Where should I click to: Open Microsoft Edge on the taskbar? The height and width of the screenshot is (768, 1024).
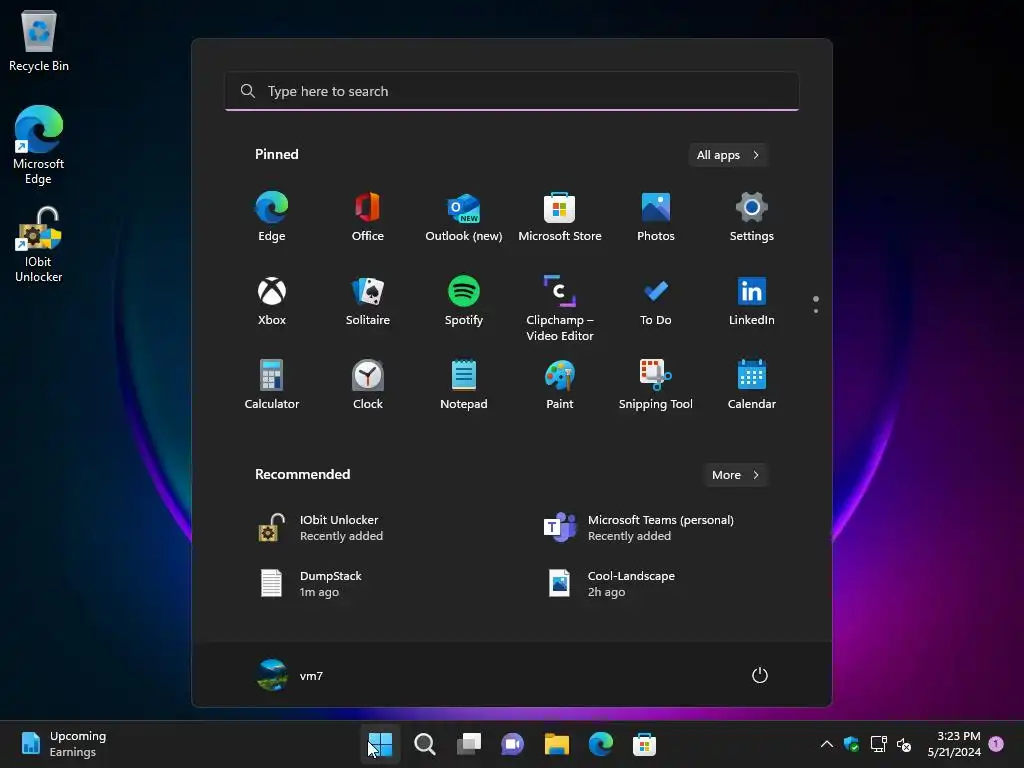click(601, 744)
